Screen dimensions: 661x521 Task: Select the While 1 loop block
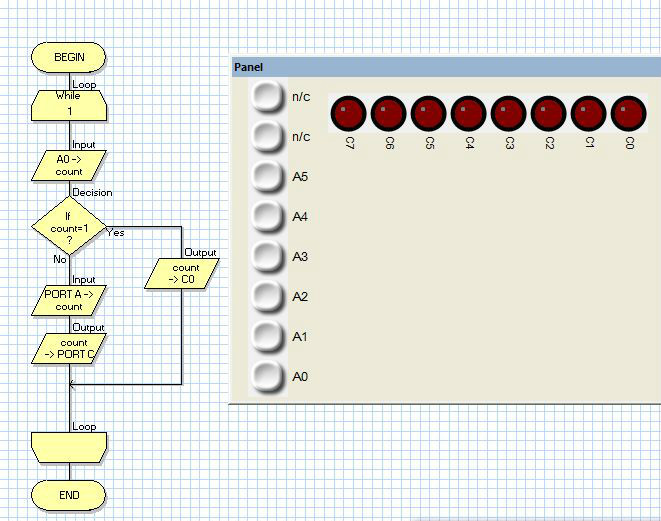(69, 106)
